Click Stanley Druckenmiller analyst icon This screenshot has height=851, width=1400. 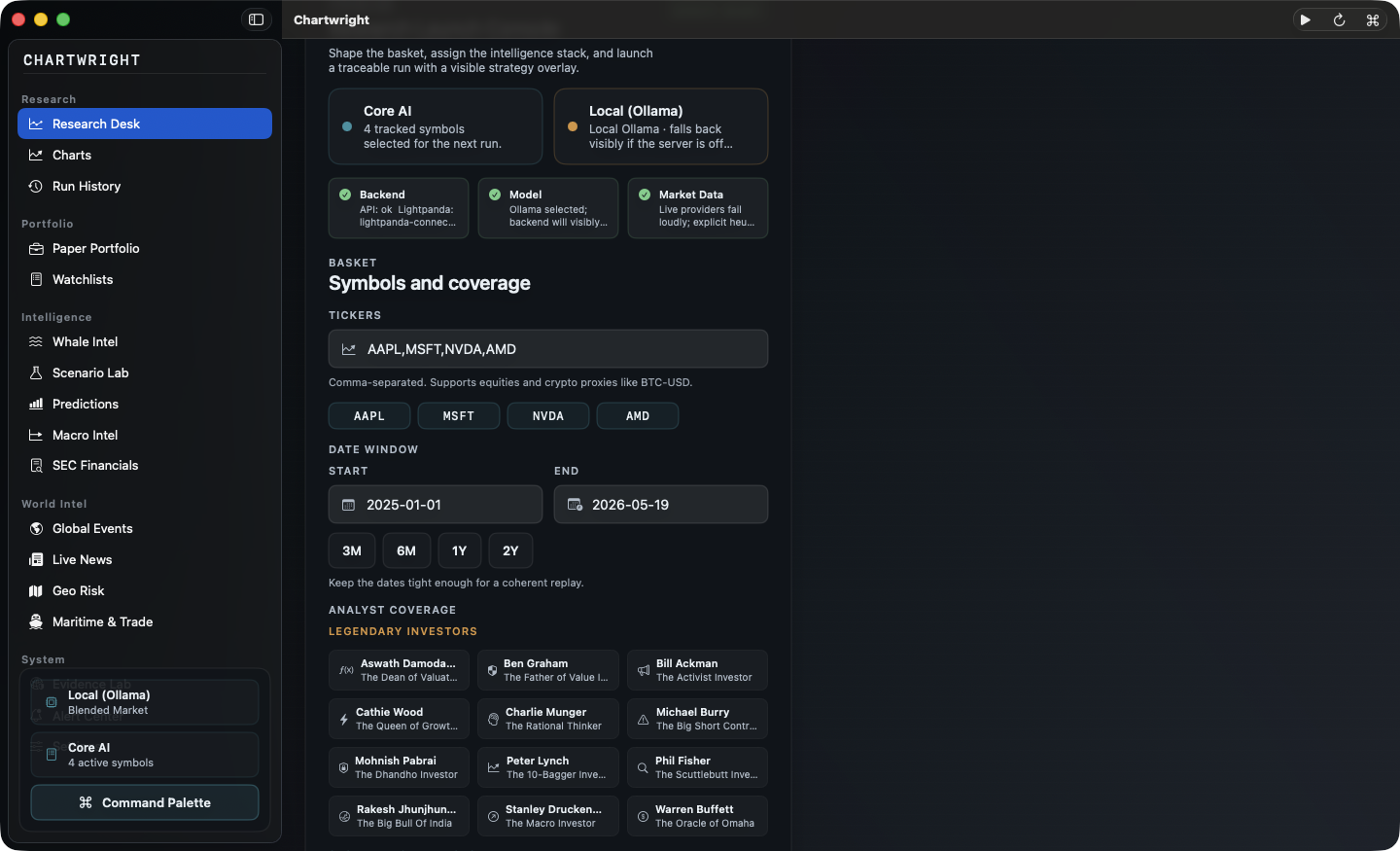(x=493, y=817)
